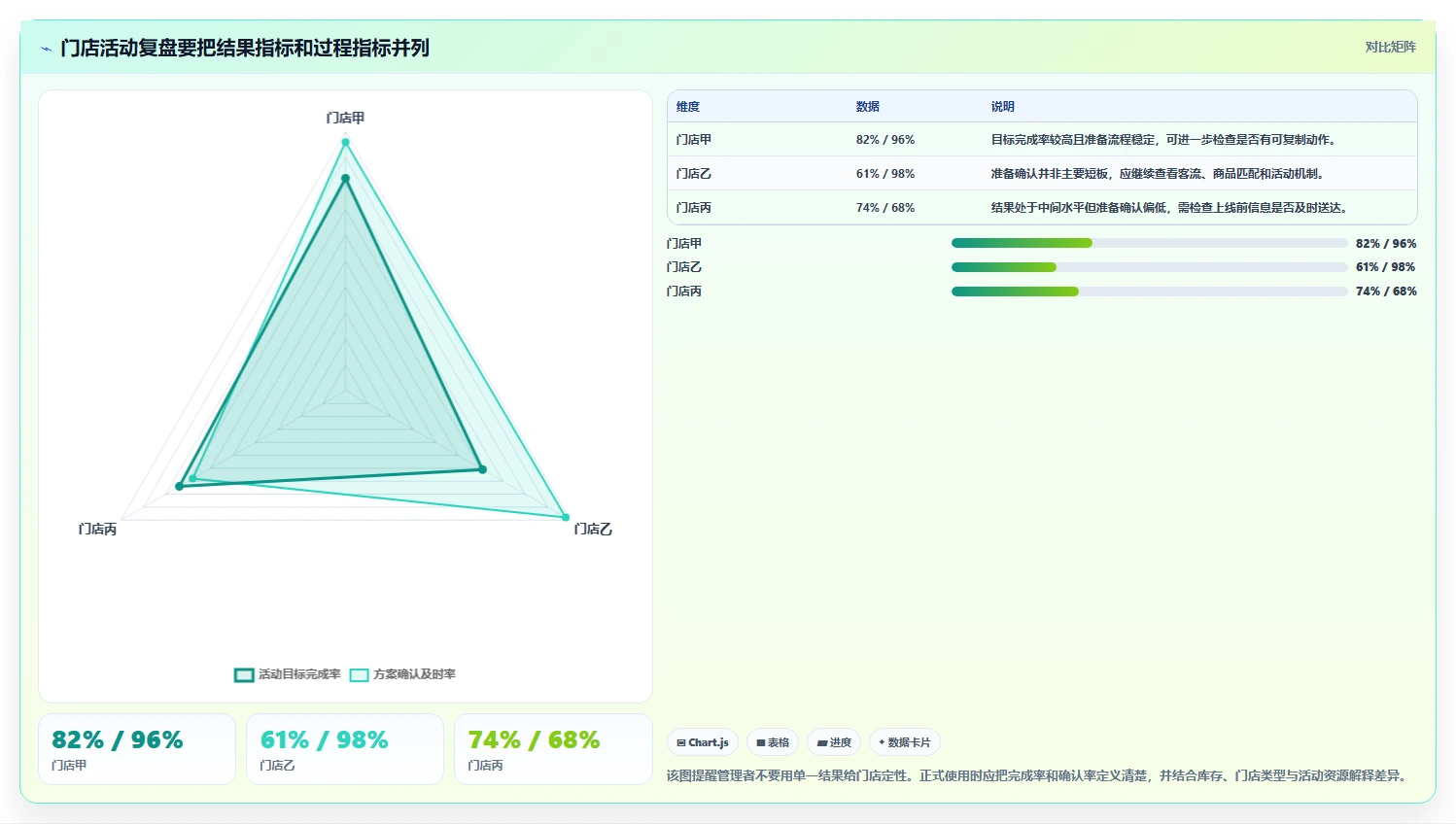Screen dimensions: 1456x824
Task: Select the 数据卡片 tag chip
Action: click(x=905, y=742)
